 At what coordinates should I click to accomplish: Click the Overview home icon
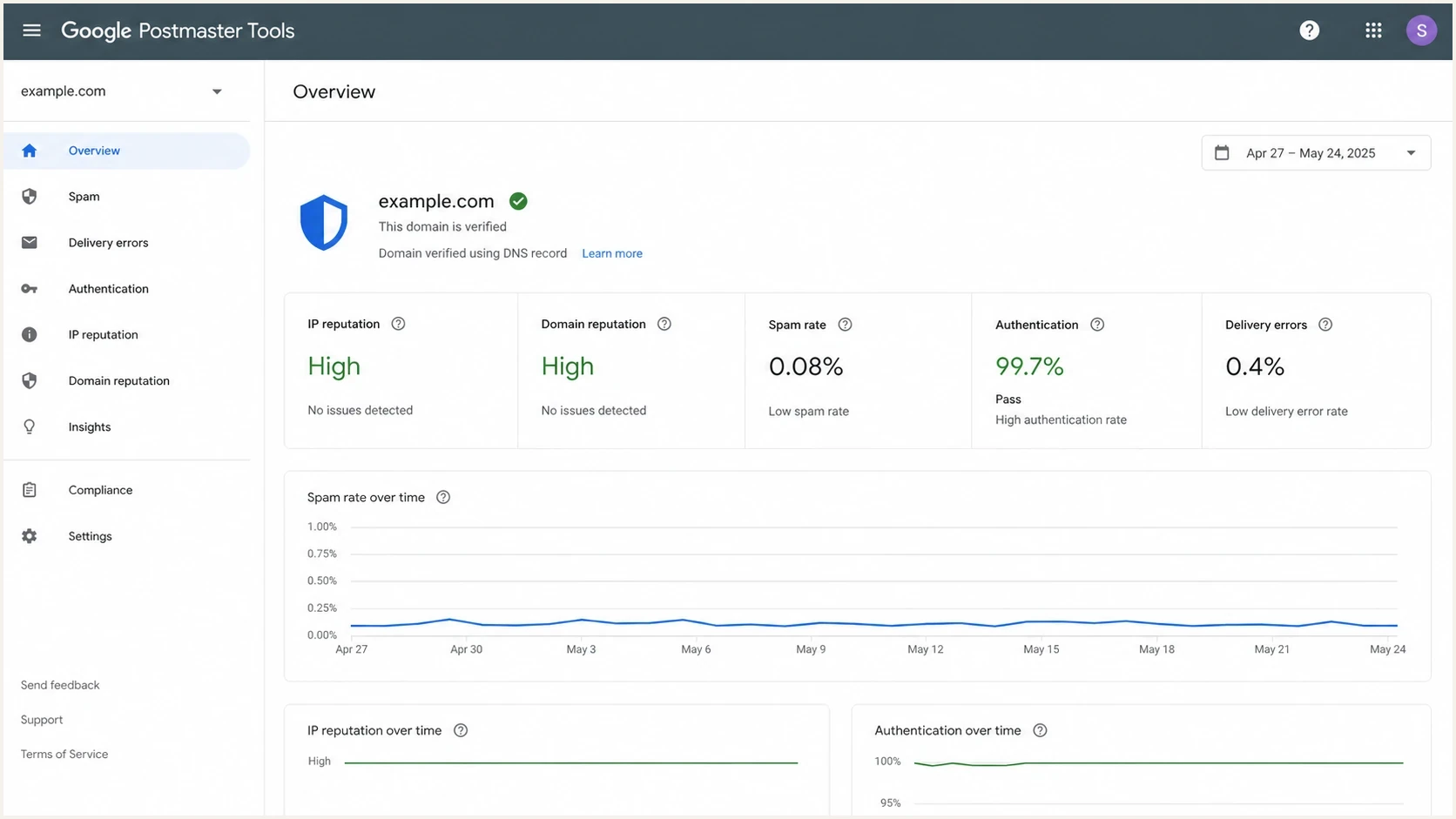[x=30, y=151]
